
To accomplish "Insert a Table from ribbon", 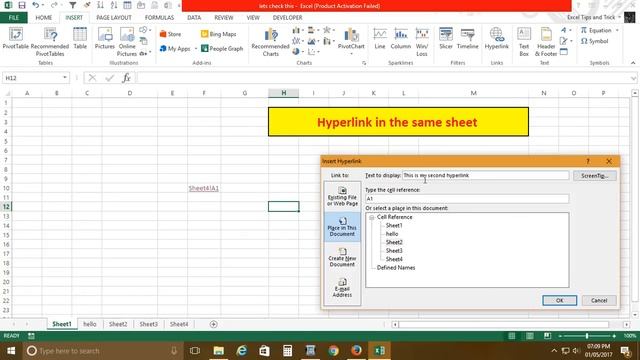I will point(80,38).
